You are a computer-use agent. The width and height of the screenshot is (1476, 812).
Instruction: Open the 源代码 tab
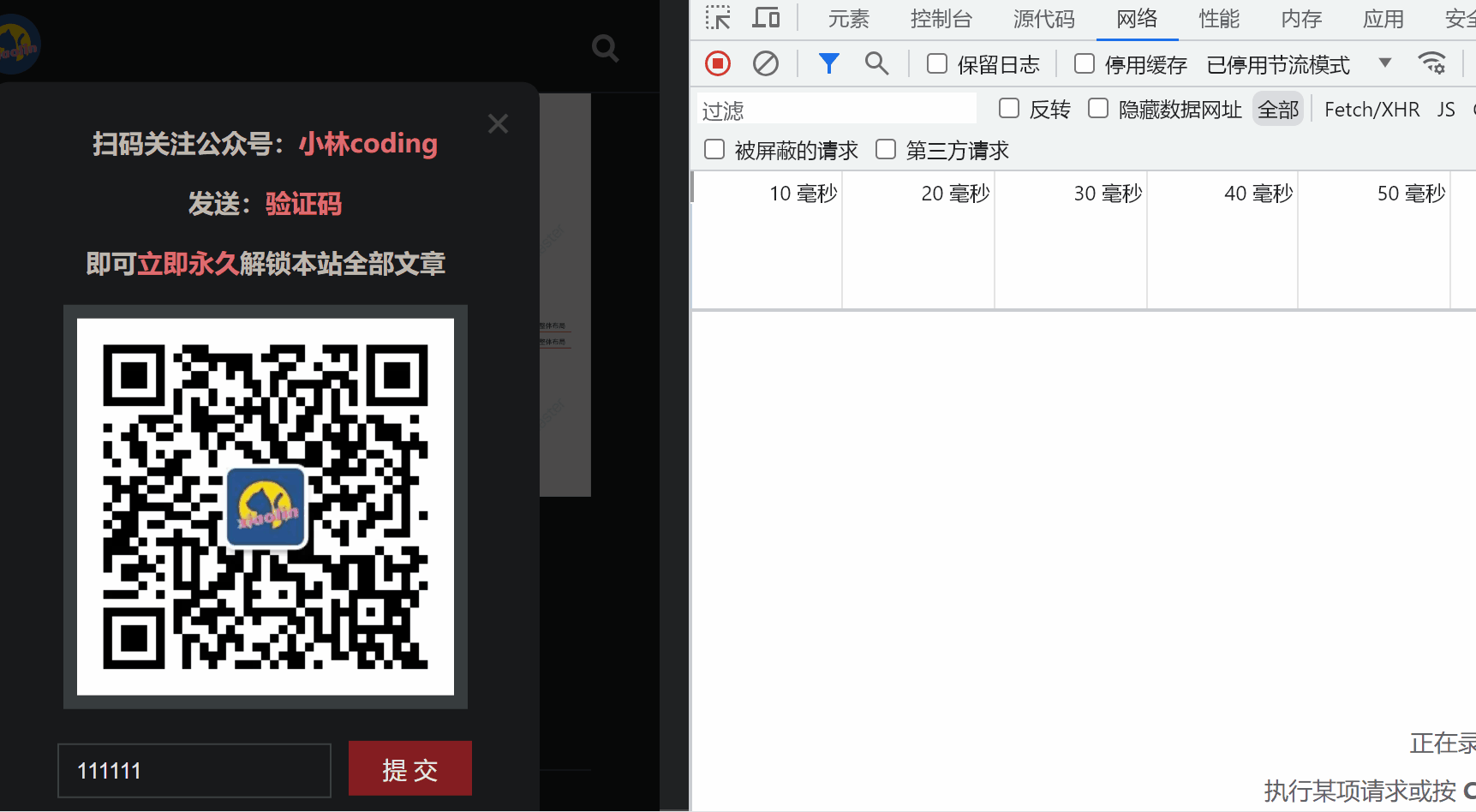click(x=1044, y=19)
